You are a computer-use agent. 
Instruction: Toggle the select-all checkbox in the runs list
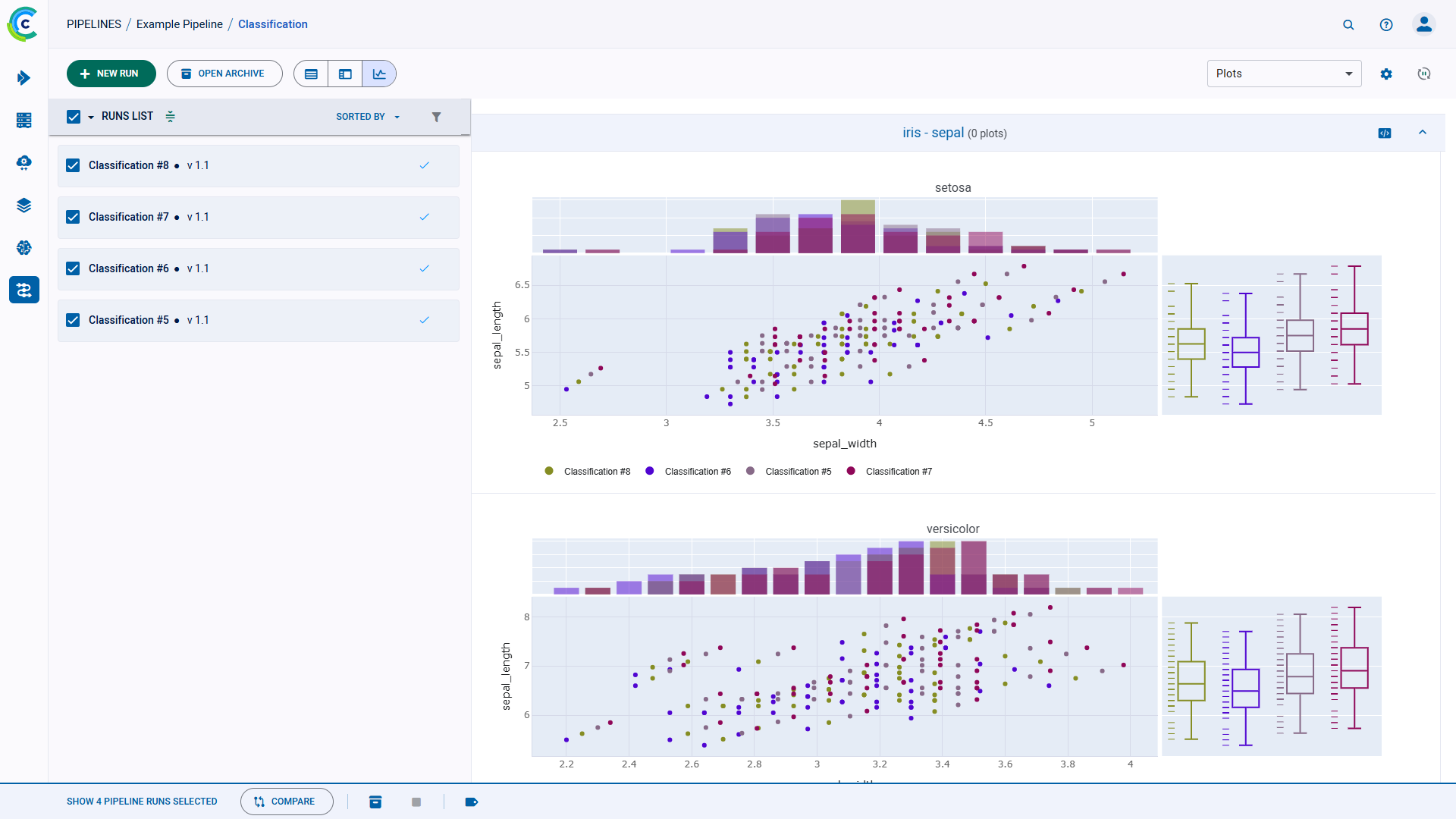[73, 116]
